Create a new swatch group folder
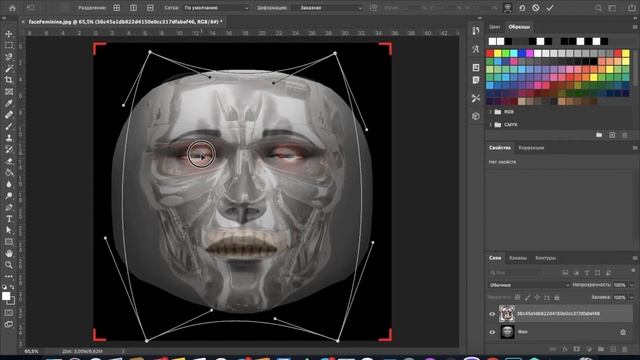Viewport: 640px width, 360px height. click(599, 135)
